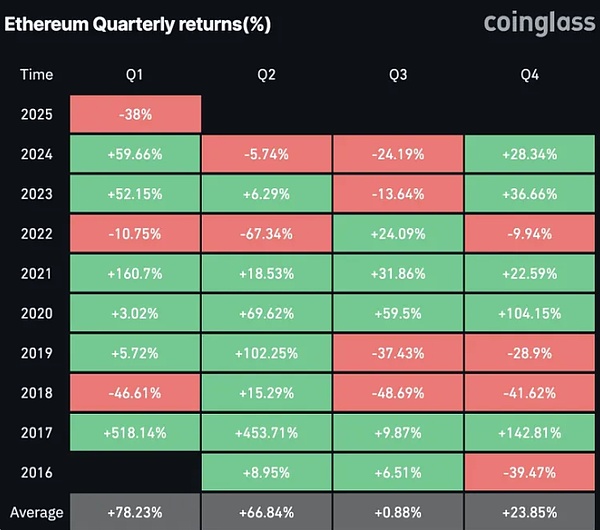Image resolution: width=600 pixels, height=530 pixels.
Task: Select the 2016 Q4 cell showing -39.47%
Action: click(529, 473)
